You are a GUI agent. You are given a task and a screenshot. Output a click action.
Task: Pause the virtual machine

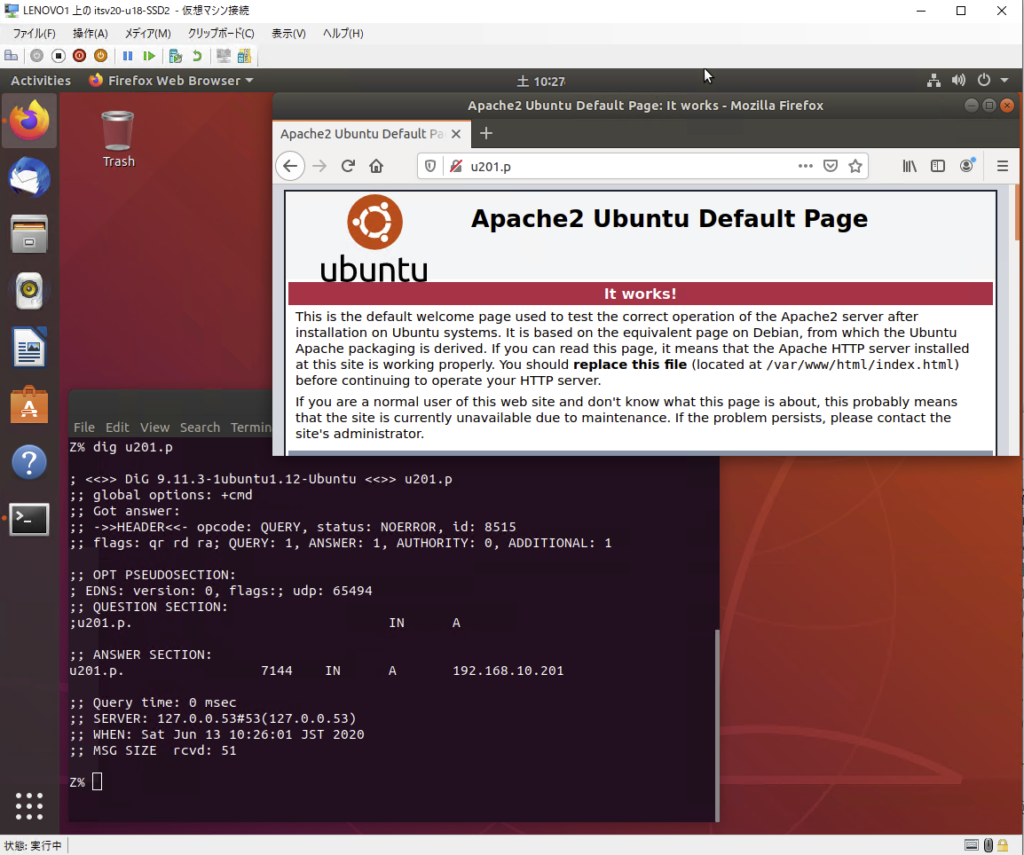click(x=128, y=56)
